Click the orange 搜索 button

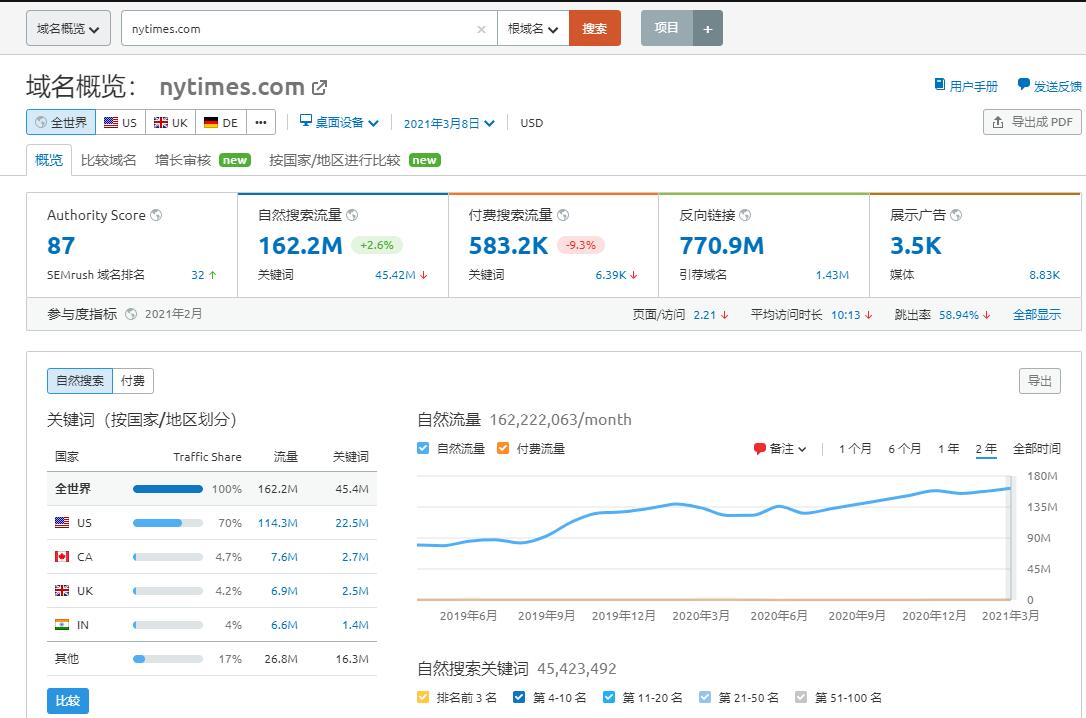594,28
